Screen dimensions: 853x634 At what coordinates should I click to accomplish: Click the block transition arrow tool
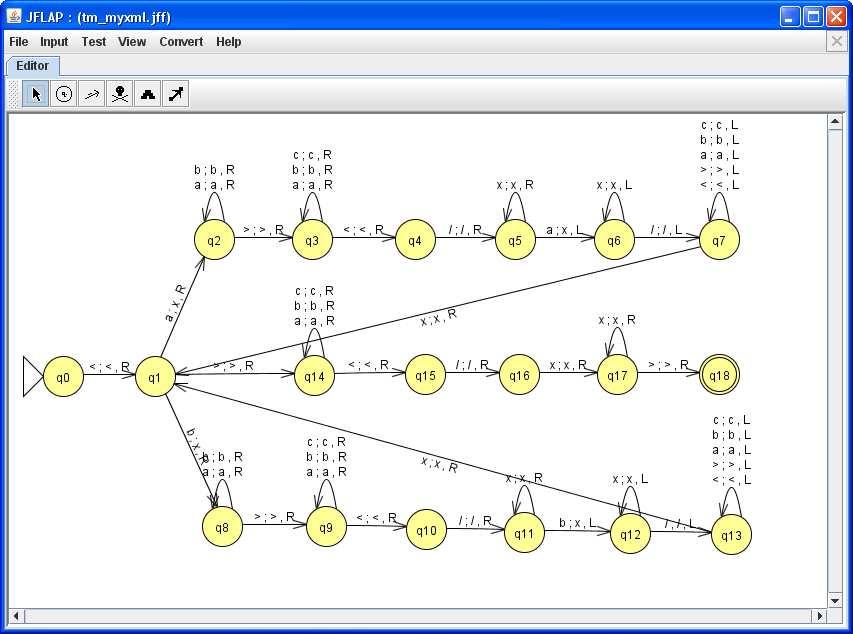176,94
